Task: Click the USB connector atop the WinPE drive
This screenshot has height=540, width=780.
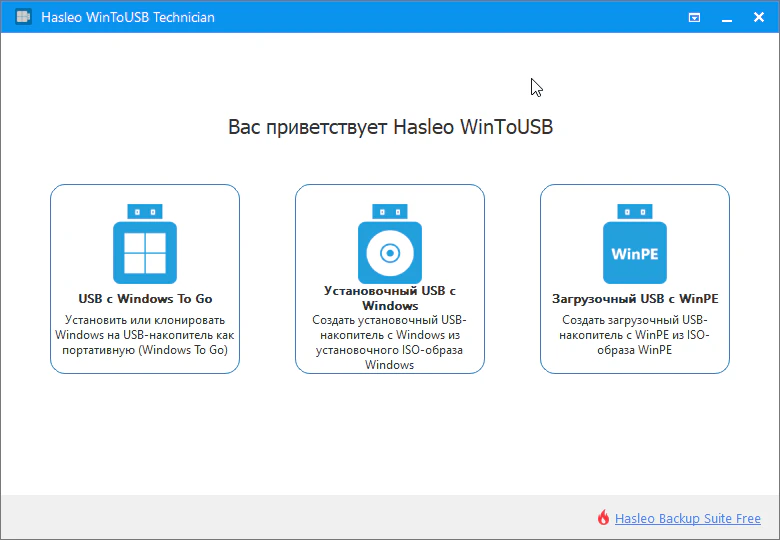Action: click(635, 212)
